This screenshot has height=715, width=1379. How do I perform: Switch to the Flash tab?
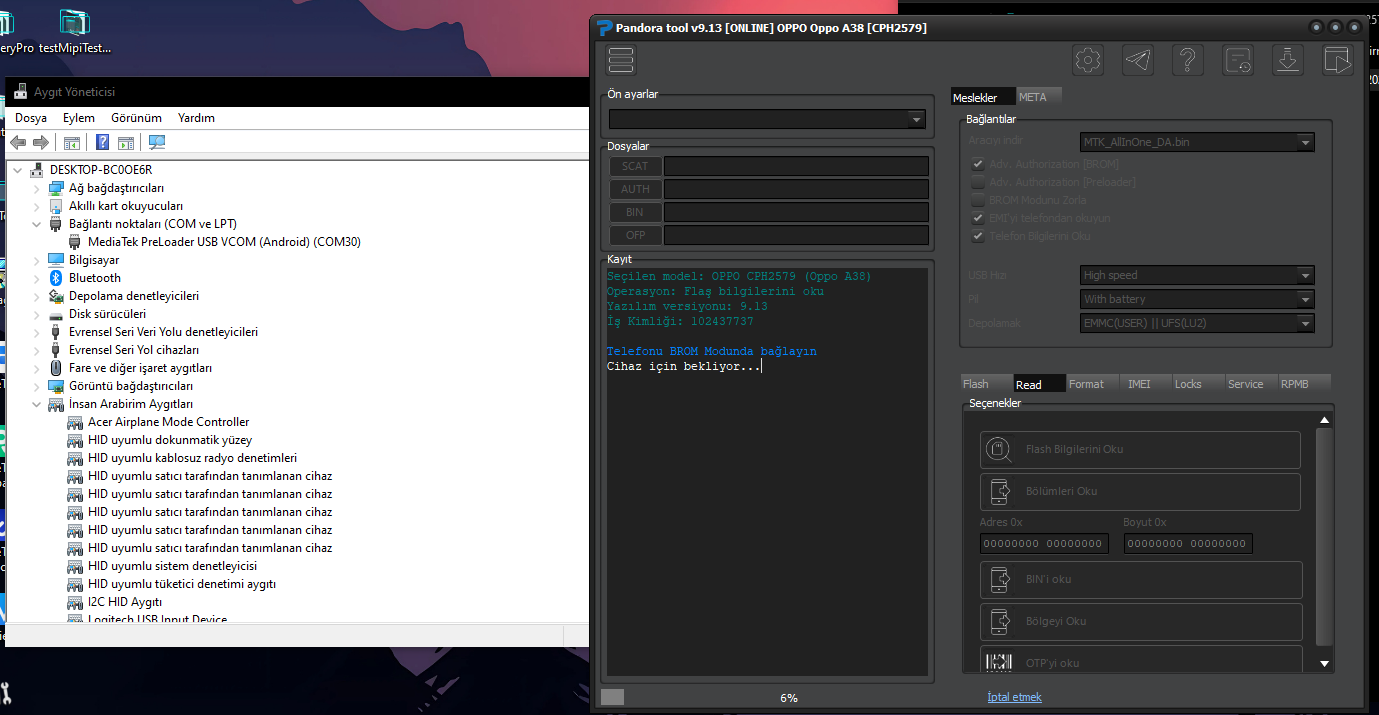point(985,384)
